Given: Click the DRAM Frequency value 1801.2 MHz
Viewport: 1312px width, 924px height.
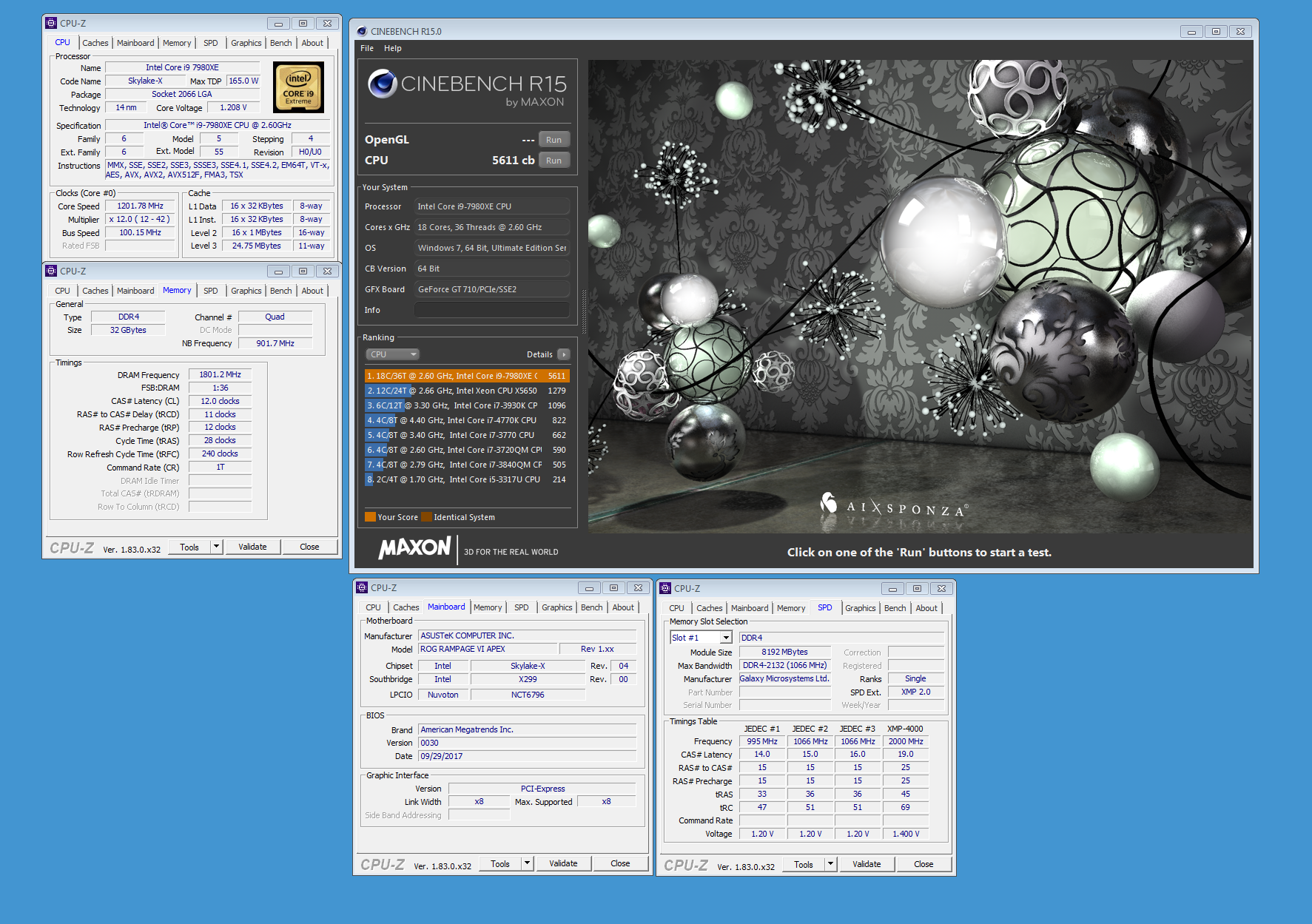Looking at the screenshot, I should 220,374.
